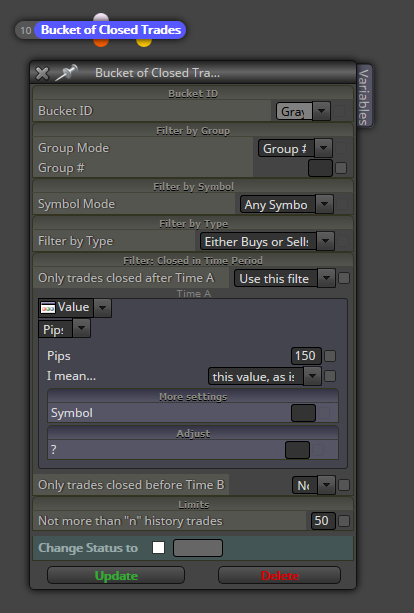Open the Filter by Type dropdown
The width and height of the screenshot is (414, 613).
pos(267,242)
